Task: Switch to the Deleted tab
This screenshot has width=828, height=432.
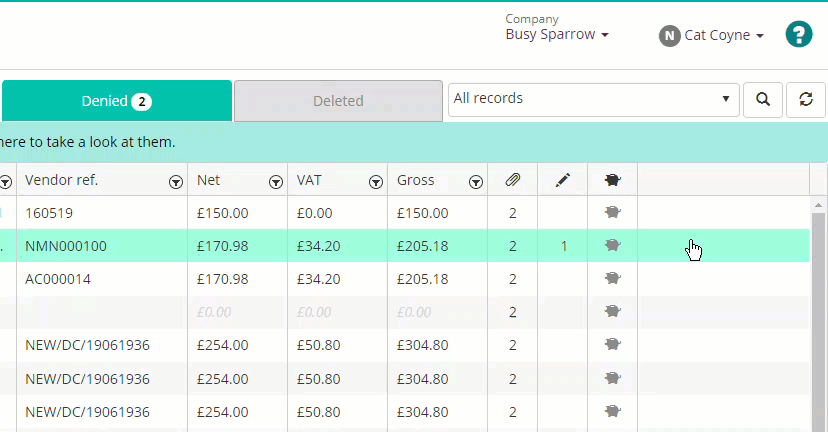Action: tap(338, 101)
